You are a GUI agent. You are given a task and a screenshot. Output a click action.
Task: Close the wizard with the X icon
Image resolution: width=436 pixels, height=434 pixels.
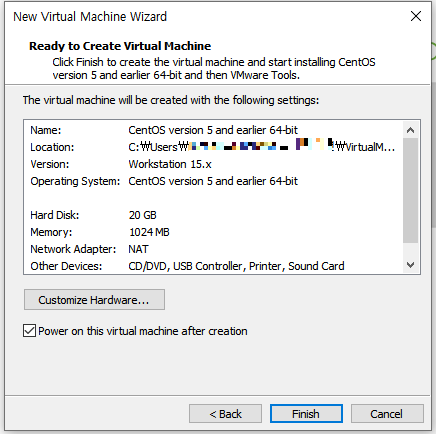pos(416,16)
